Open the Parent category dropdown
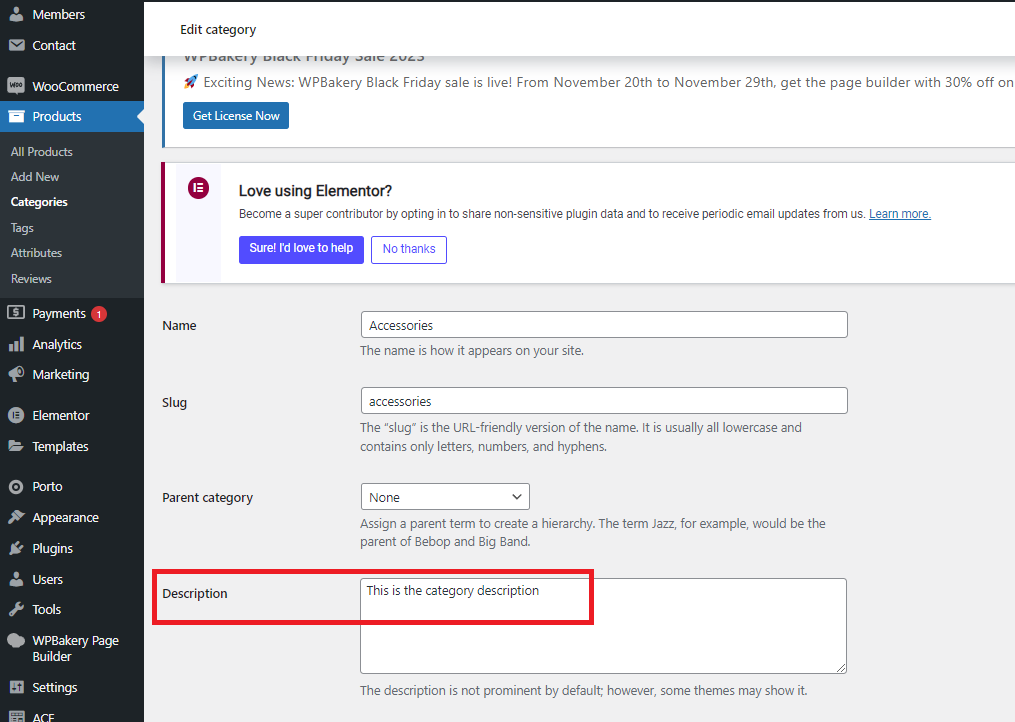Image resolution: width=1015 pixels, height=722 pixels. (445, 497)
